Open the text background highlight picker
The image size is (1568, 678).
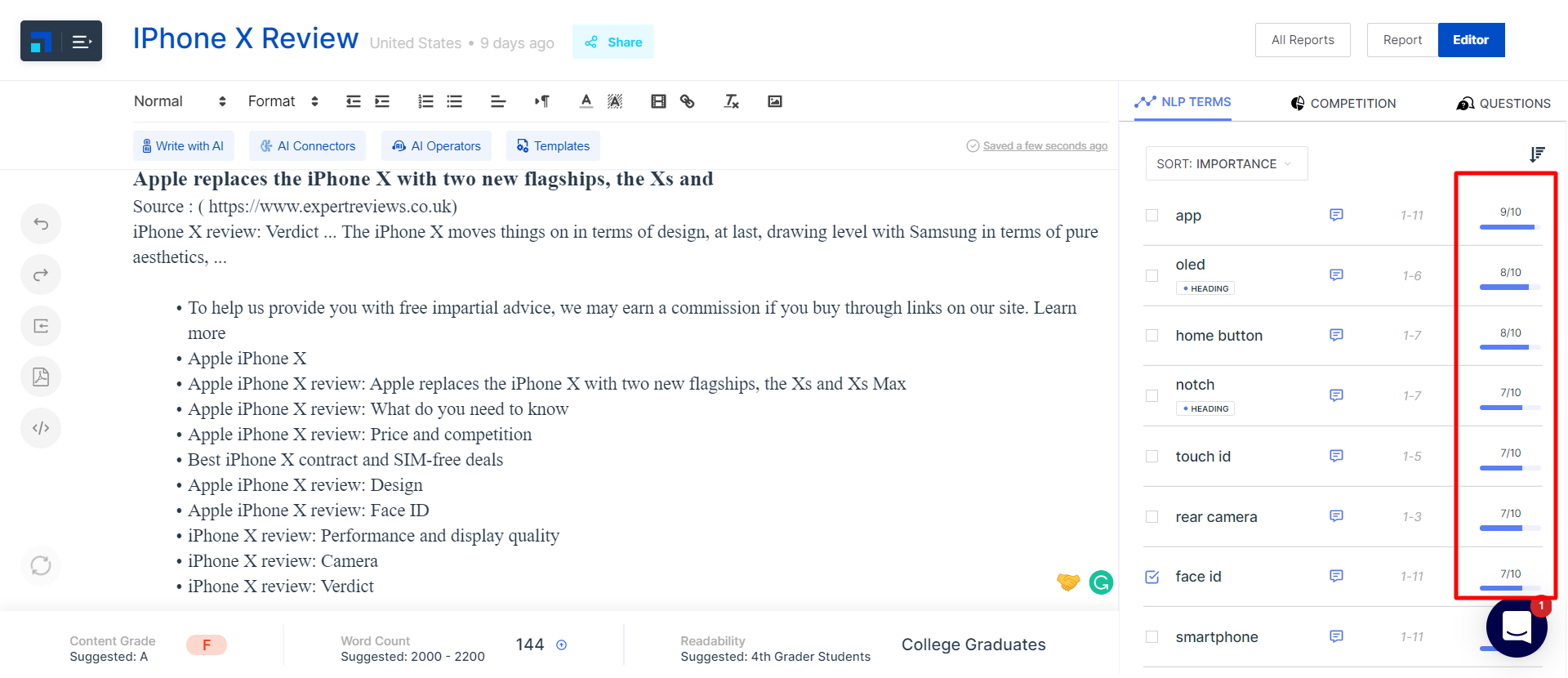point(615,101)
